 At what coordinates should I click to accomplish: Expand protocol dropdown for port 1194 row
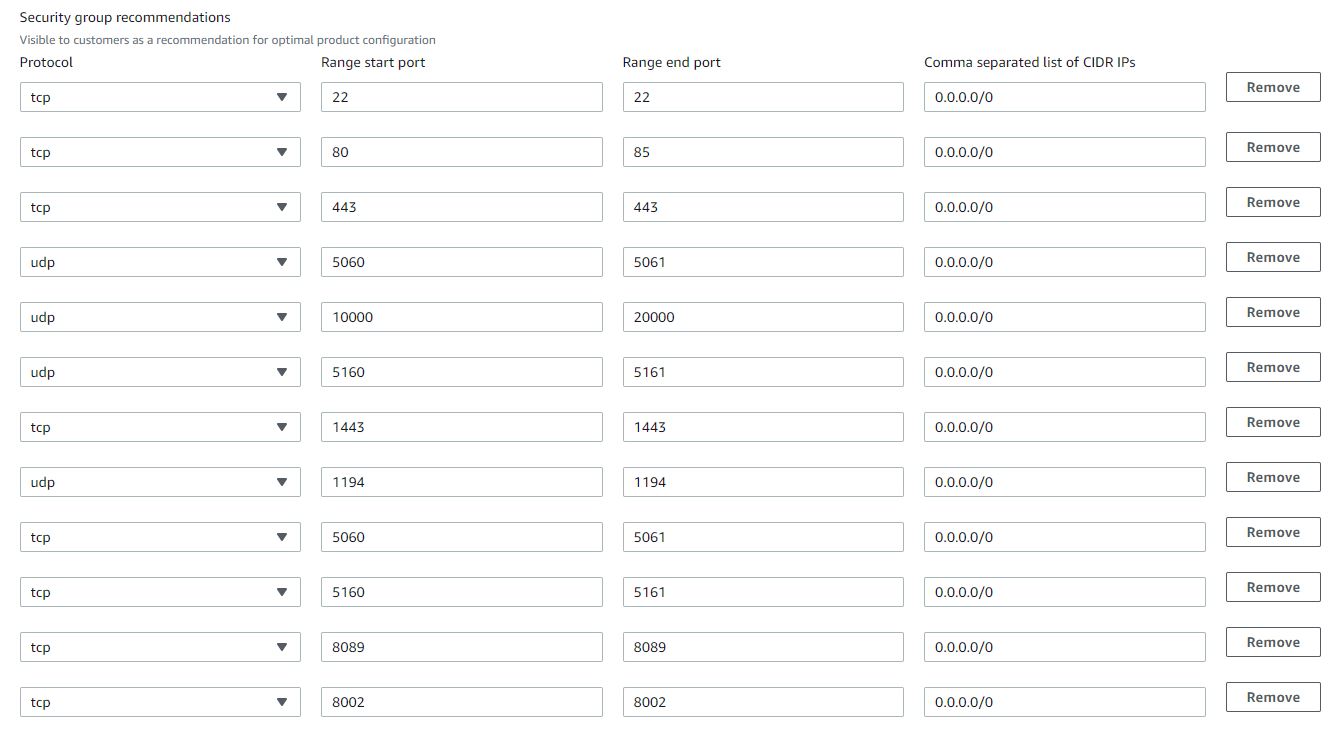tap(160, 482)
